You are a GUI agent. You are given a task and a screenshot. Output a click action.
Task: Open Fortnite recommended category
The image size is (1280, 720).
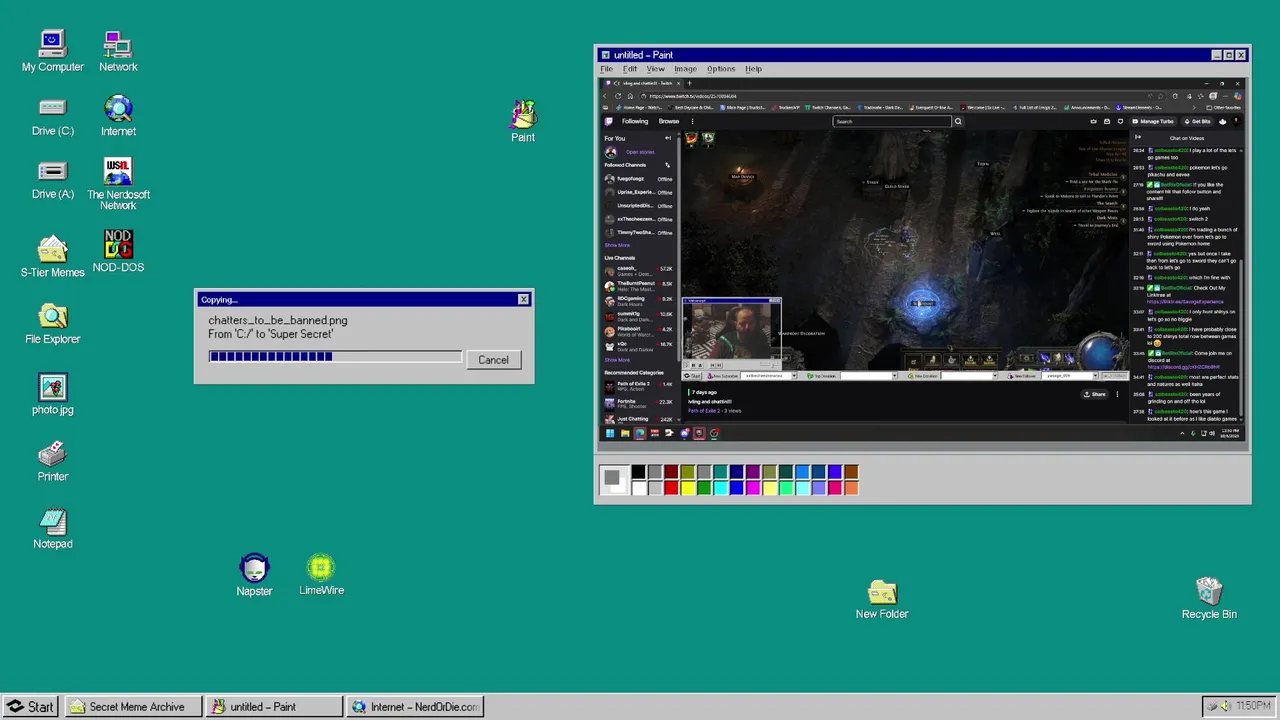(x=639, y=404)
